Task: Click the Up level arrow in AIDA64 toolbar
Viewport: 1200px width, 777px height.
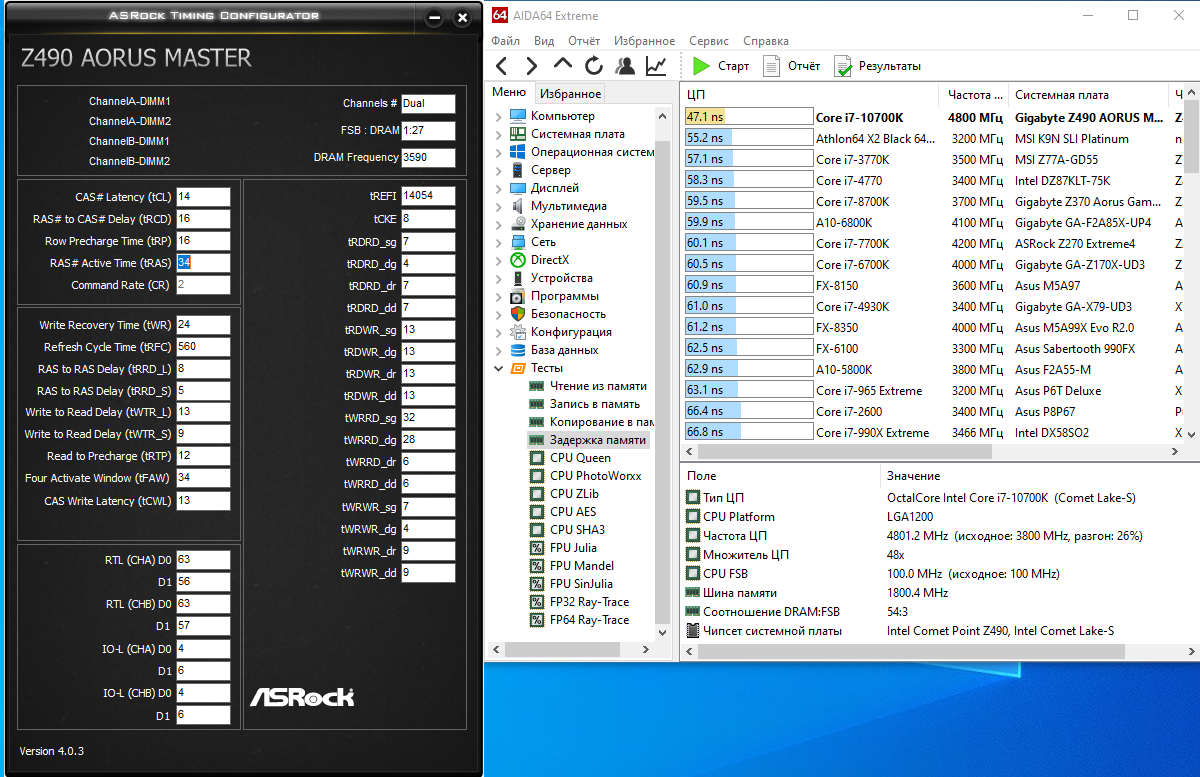Action: click(x=563, y=65)
